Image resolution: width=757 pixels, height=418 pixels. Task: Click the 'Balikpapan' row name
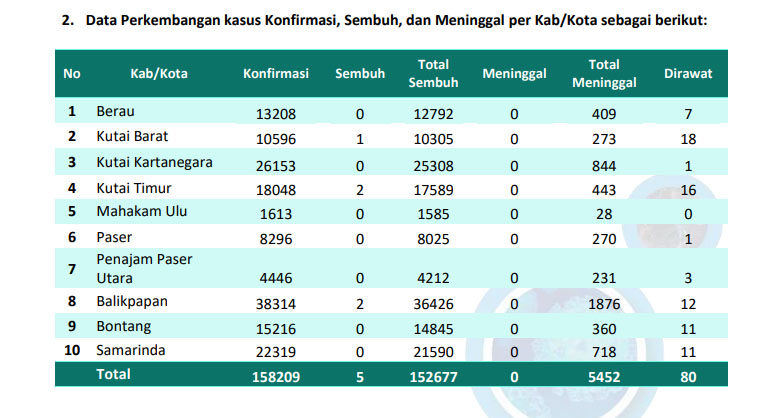pyautogui.click(x=132, y=302)
